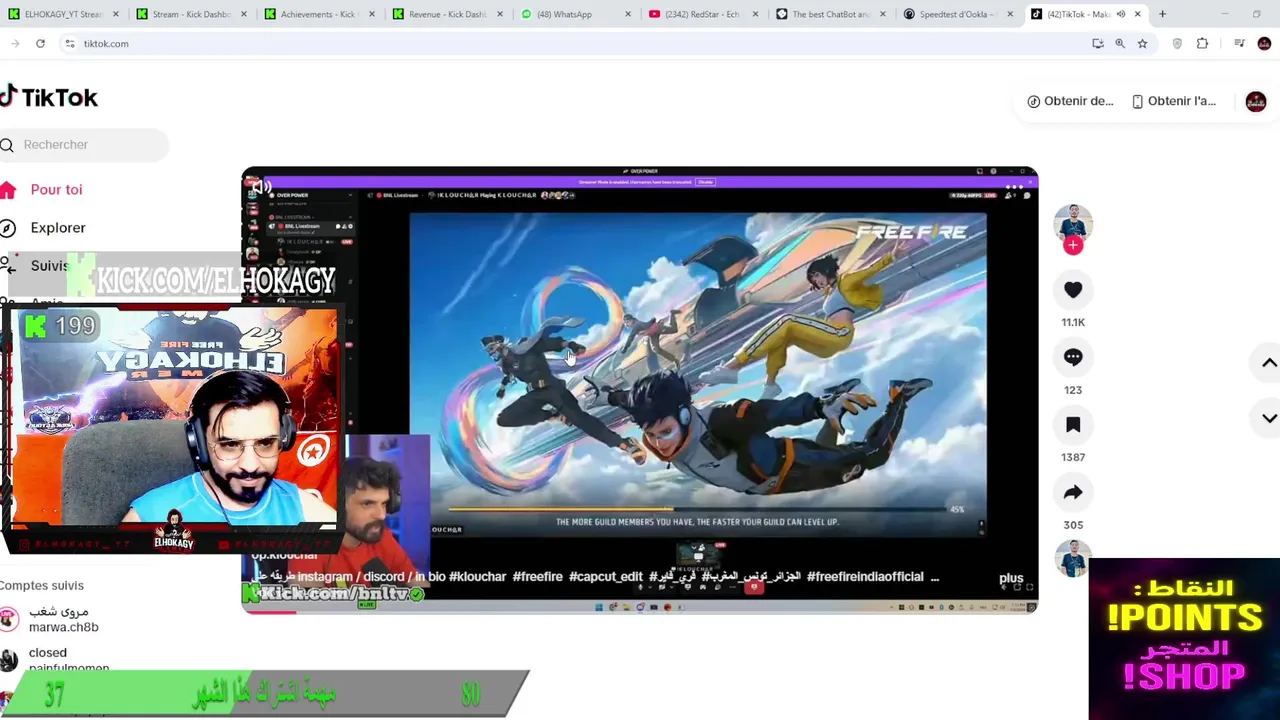Viewport: 1280px width, 720px height.
Task: Open the #freefire hashtag
Action: (537, 577)
